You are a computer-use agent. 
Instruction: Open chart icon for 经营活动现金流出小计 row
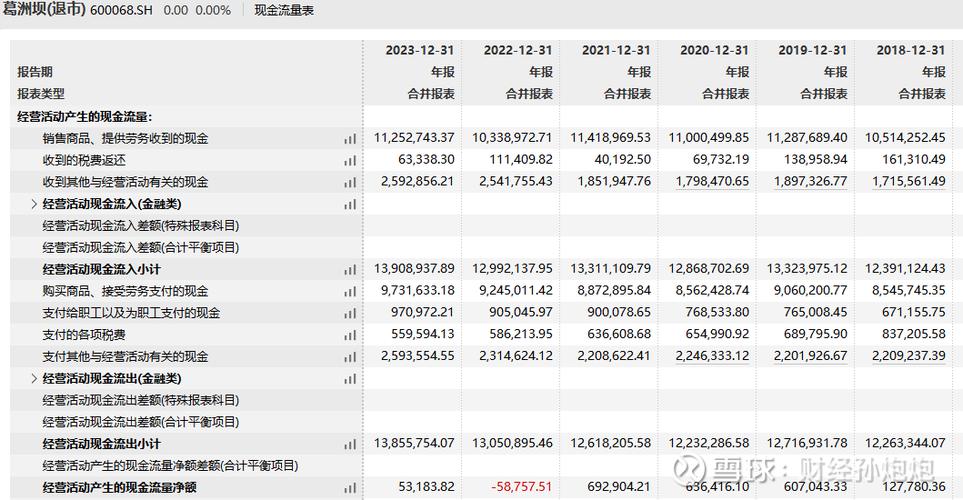click(x=350, y=444)
